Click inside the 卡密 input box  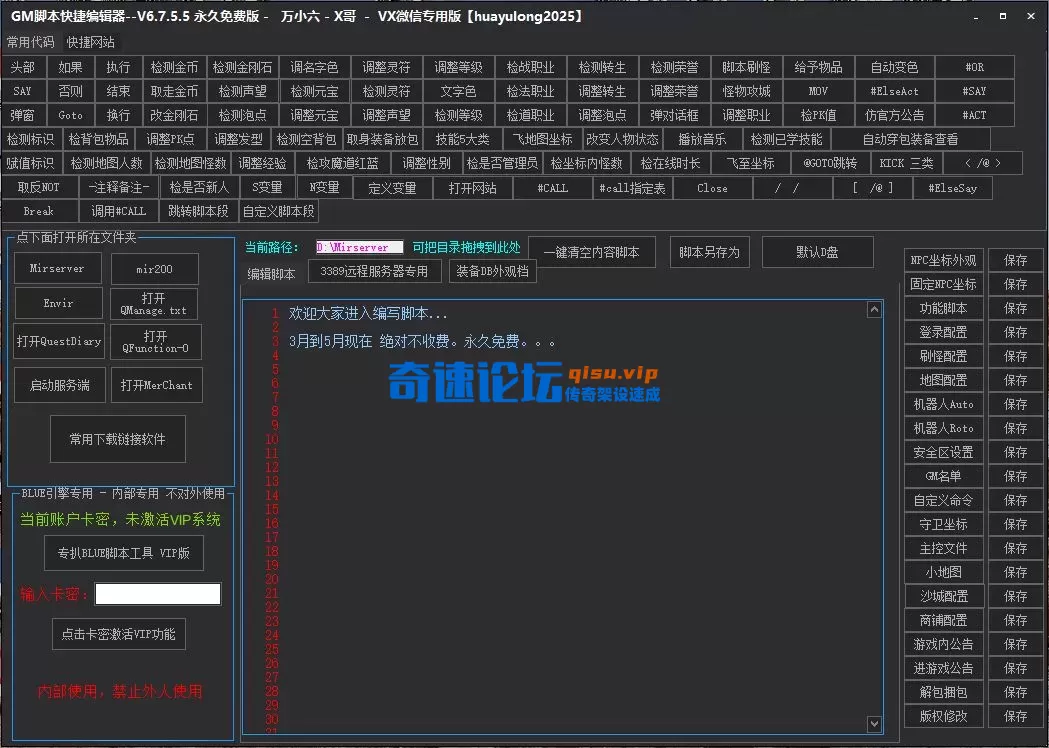(156, 593)
